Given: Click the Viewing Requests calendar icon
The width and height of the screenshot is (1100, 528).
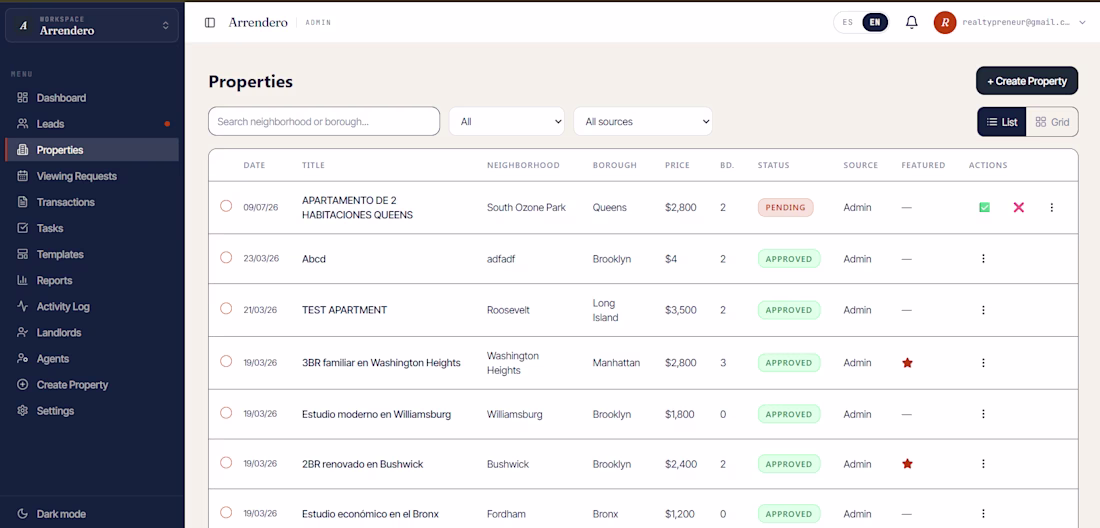Looking at the screenshot, I should coord(22,176).
